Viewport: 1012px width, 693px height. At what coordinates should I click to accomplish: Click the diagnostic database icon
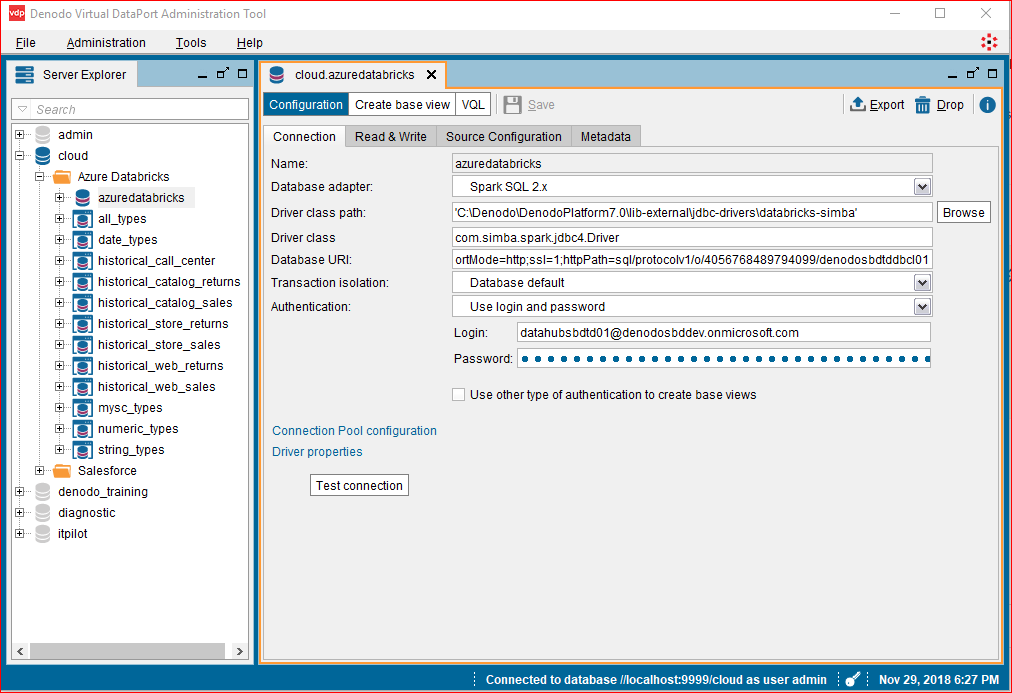(43, 513)
